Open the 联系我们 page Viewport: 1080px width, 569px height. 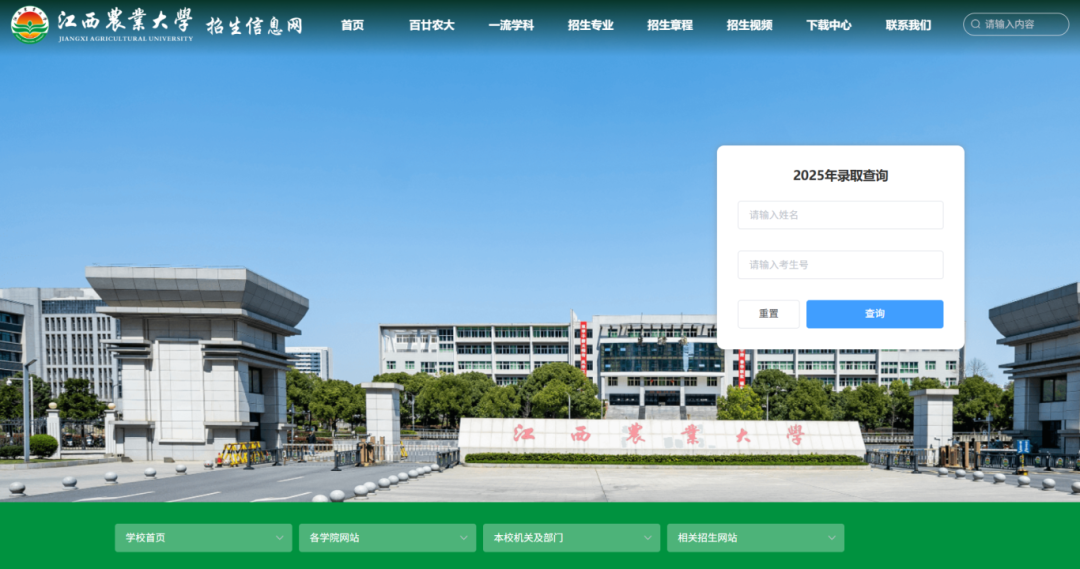tap(908, 25)
